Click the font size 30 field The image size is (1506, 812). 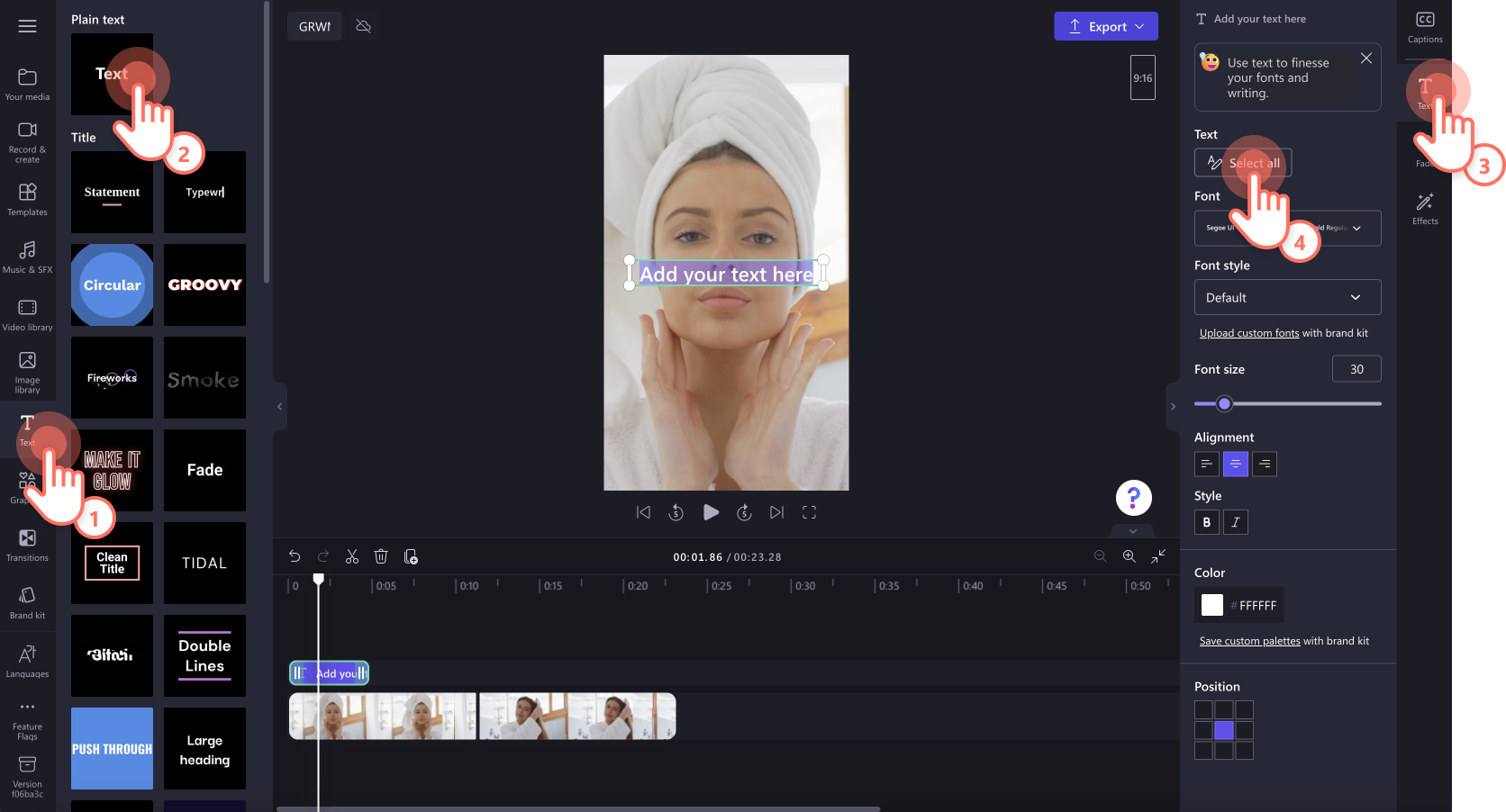[1356, 369]
